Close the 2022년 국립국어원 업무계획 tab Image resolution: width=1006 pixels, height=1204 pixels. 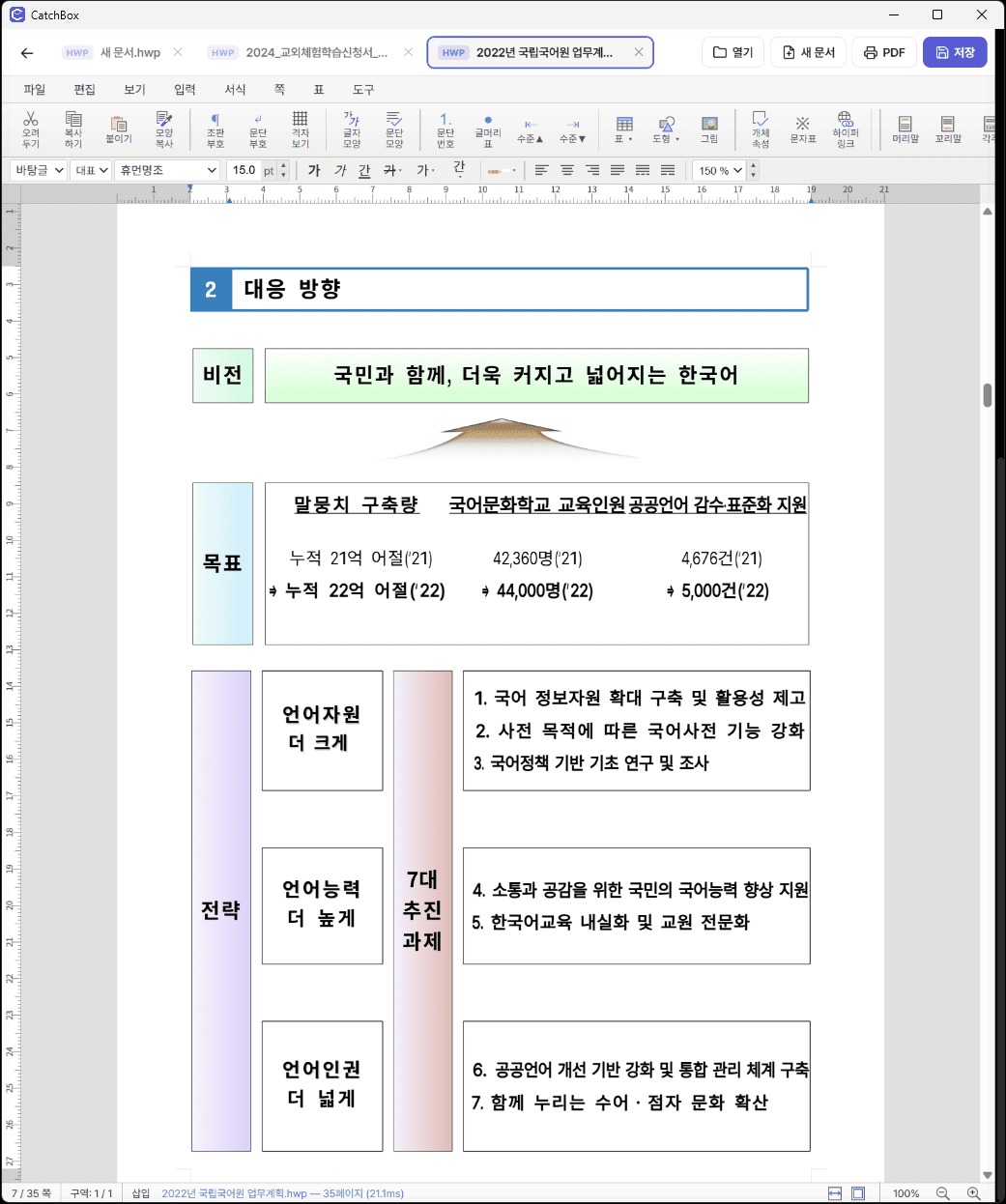pos(639,52)
